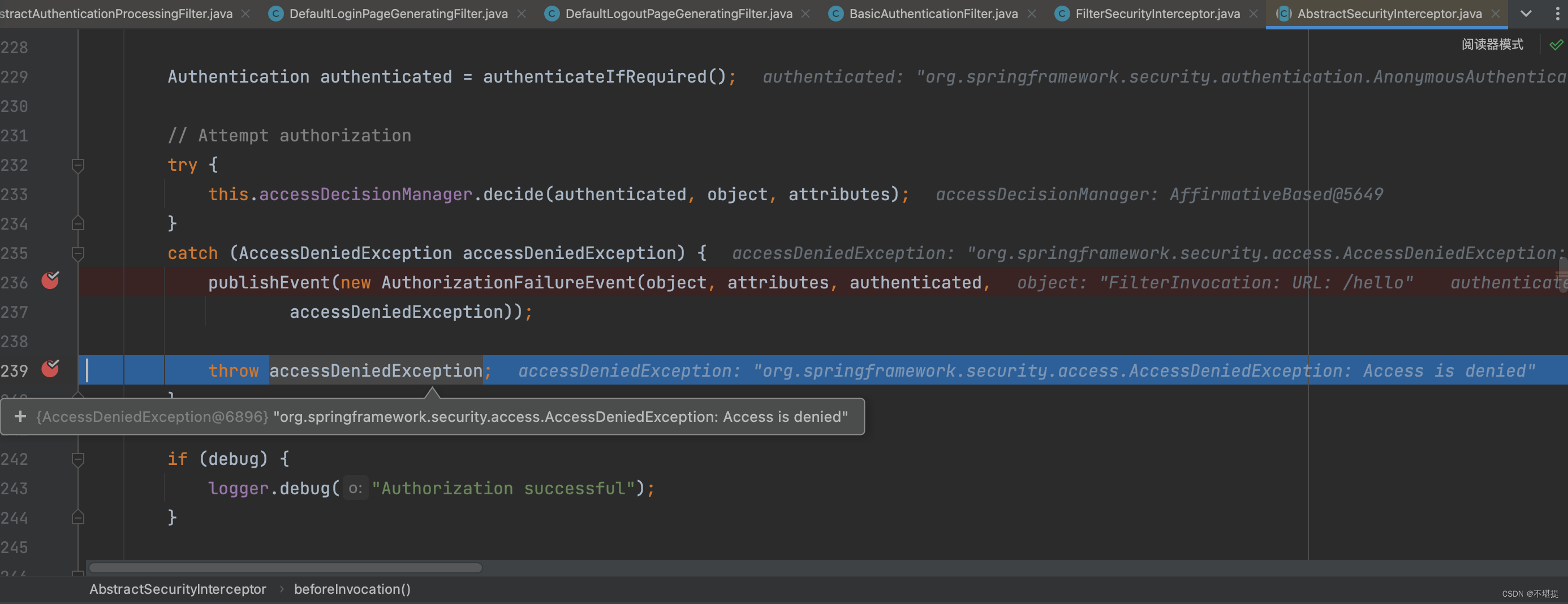Click beforeInvocation() in the breadcrumb

click(352, 589)
